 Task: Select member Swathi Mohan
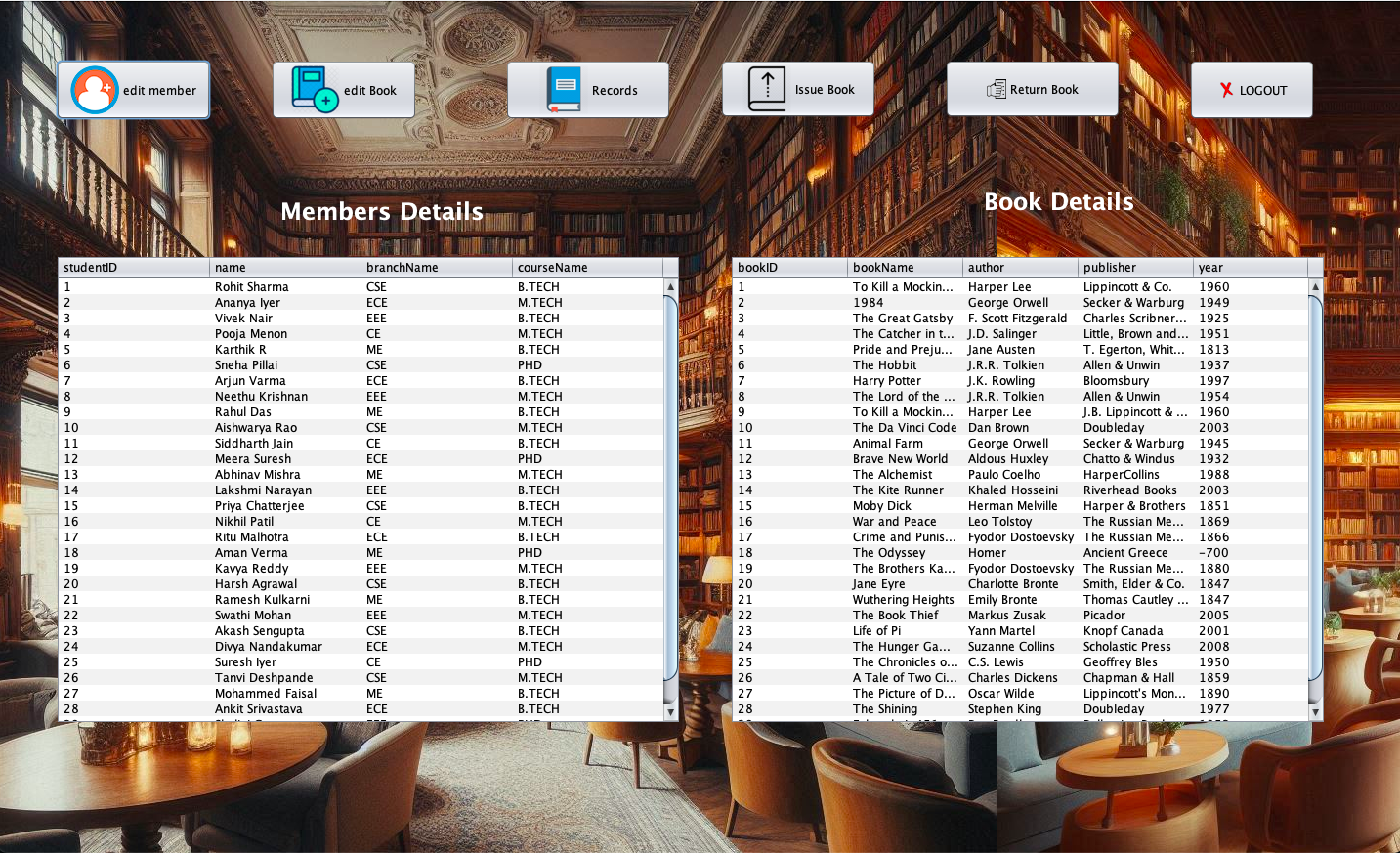click(x=361, y=616)
